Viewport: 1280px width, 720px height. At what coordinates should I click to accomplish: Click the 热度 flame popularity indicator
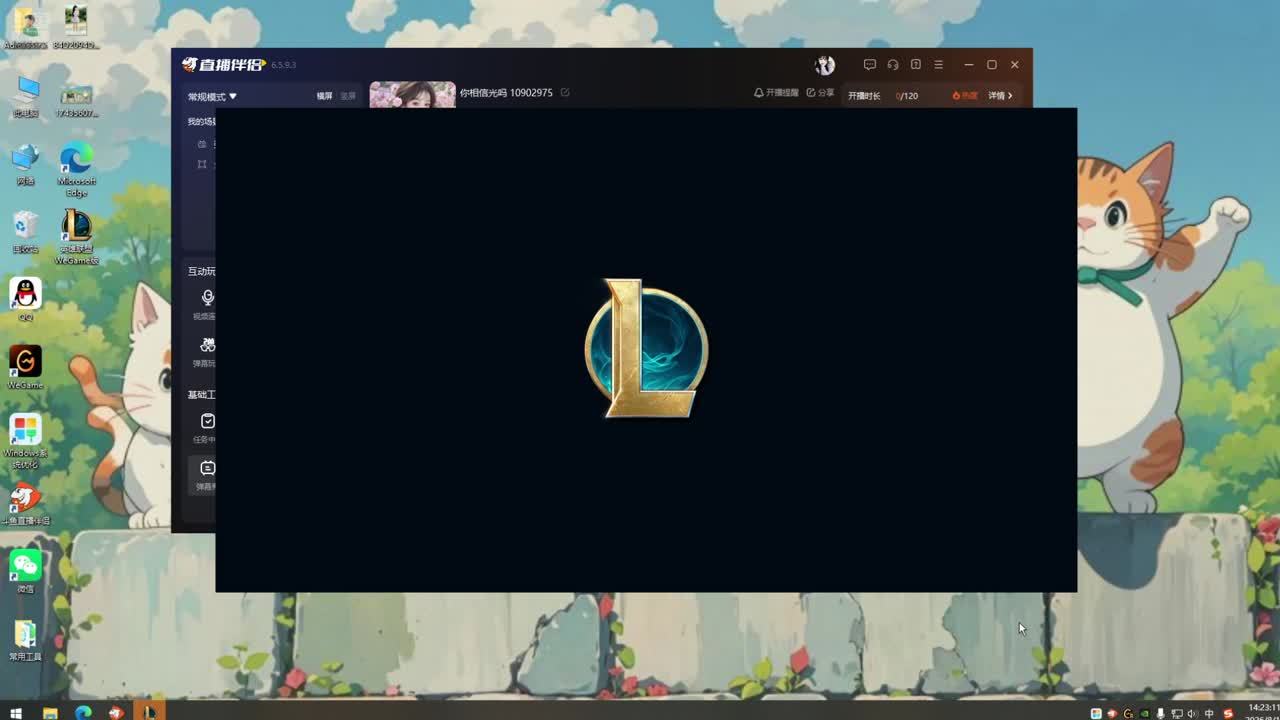tap(965, 96)
